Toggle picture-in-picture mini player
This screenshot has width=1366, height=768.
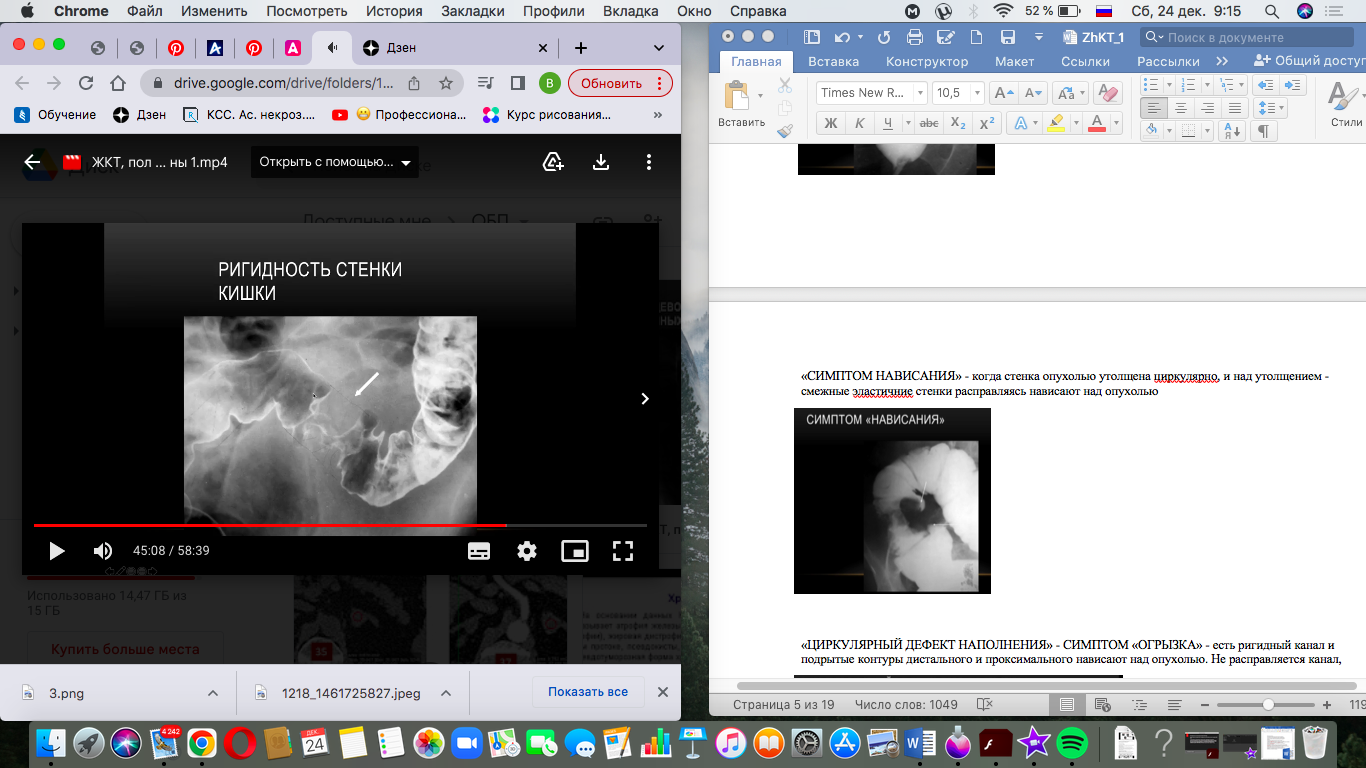tap(575, 551)
